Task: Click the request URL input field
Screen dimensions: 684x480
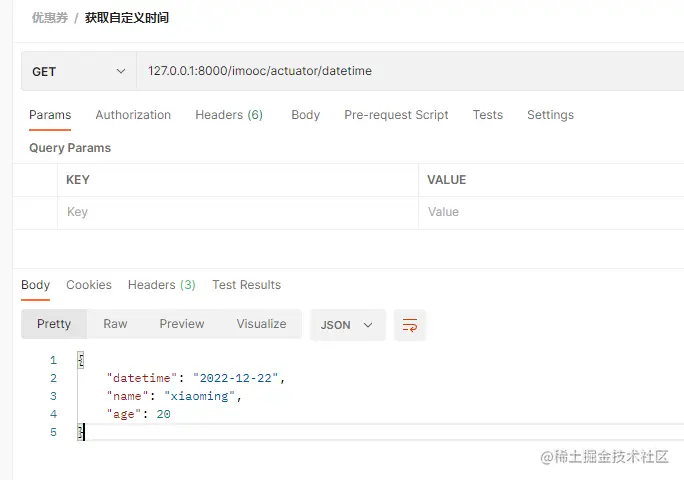Action: point(400,72)
